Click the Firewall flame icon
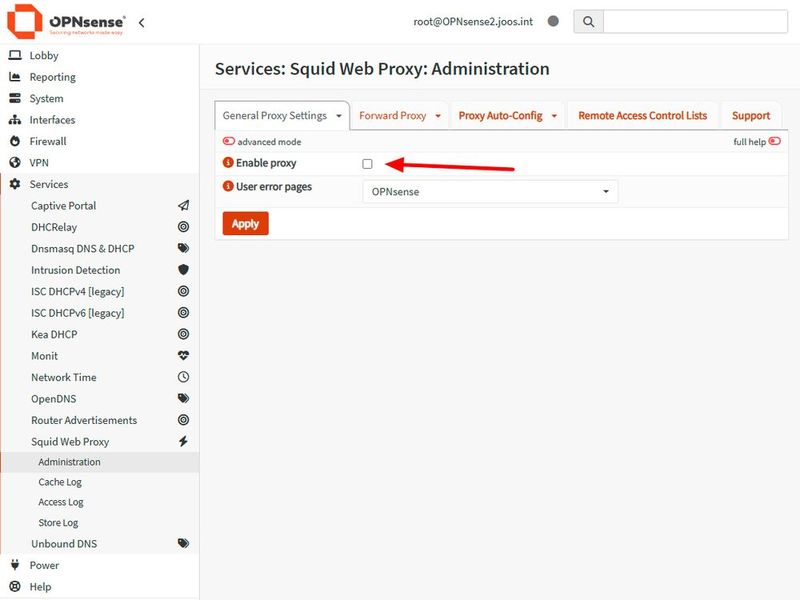This screenshot has width=800, height=600. (x=15, y=141)
